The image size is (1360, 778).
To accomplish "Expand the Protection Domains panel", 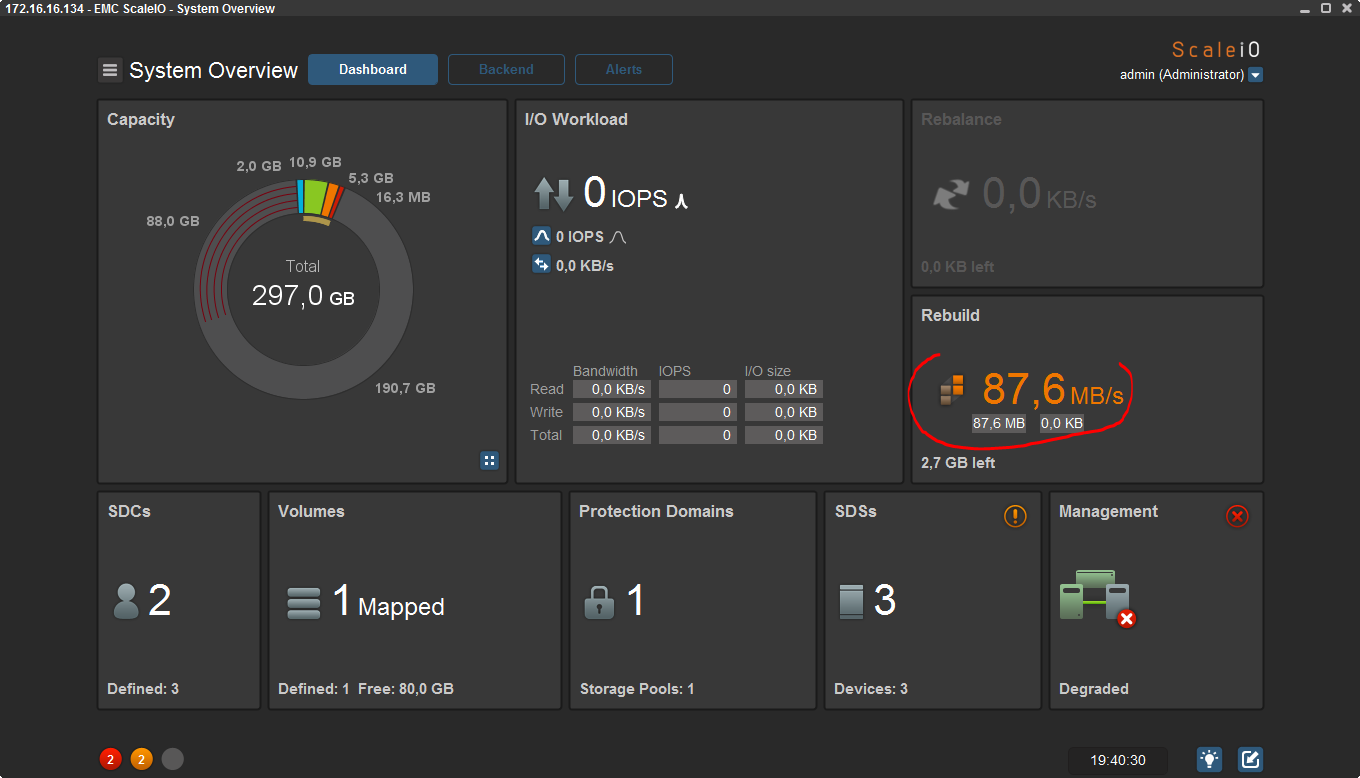I will coord(693,600).
